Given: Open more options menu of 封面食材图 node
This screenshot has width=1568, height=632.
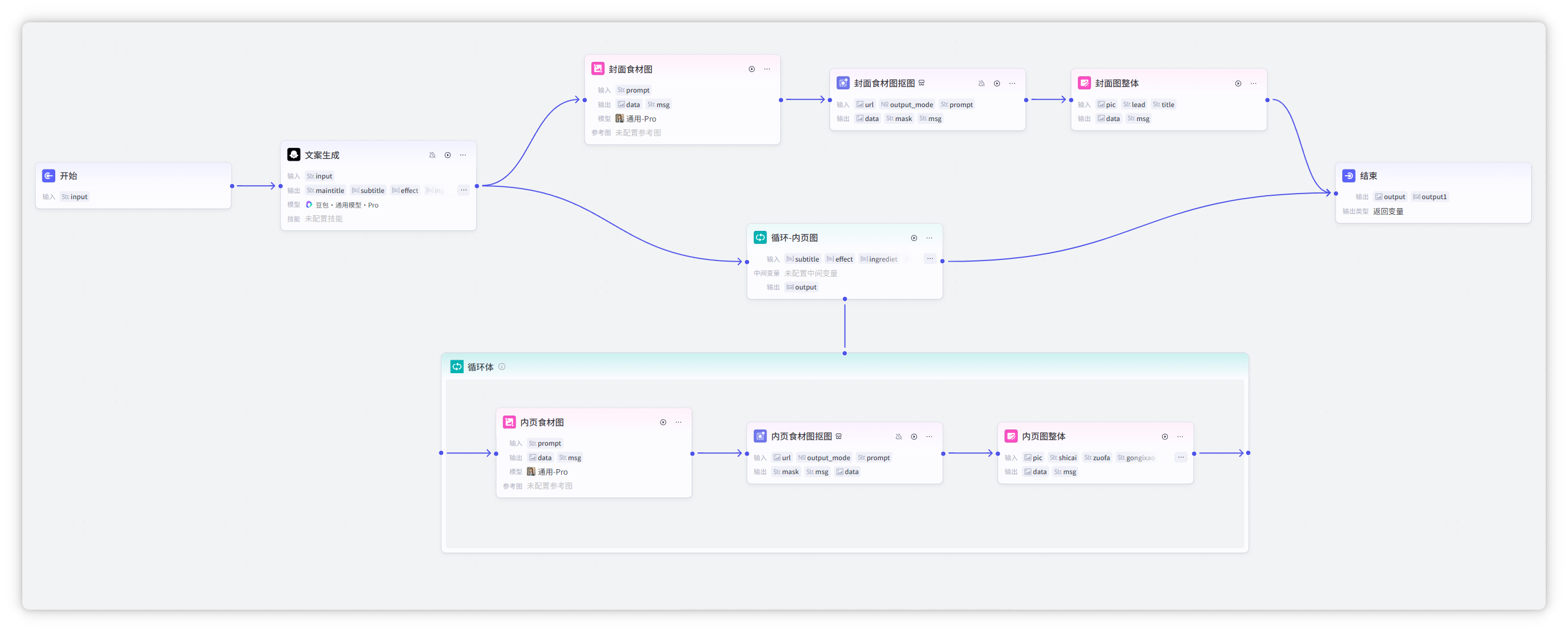Looking at the screenshot, I should point(767,69).
